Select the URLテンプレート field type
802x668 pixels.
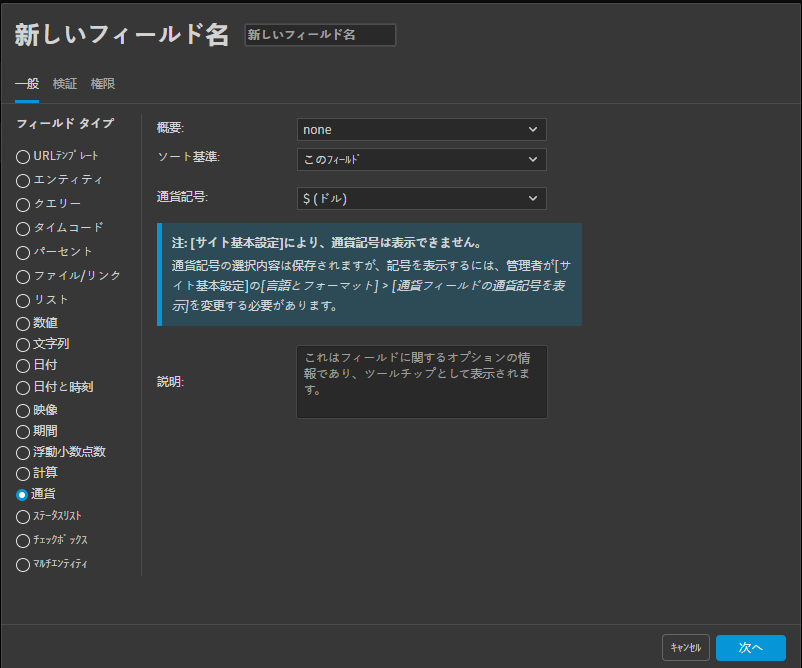point(21,155)
